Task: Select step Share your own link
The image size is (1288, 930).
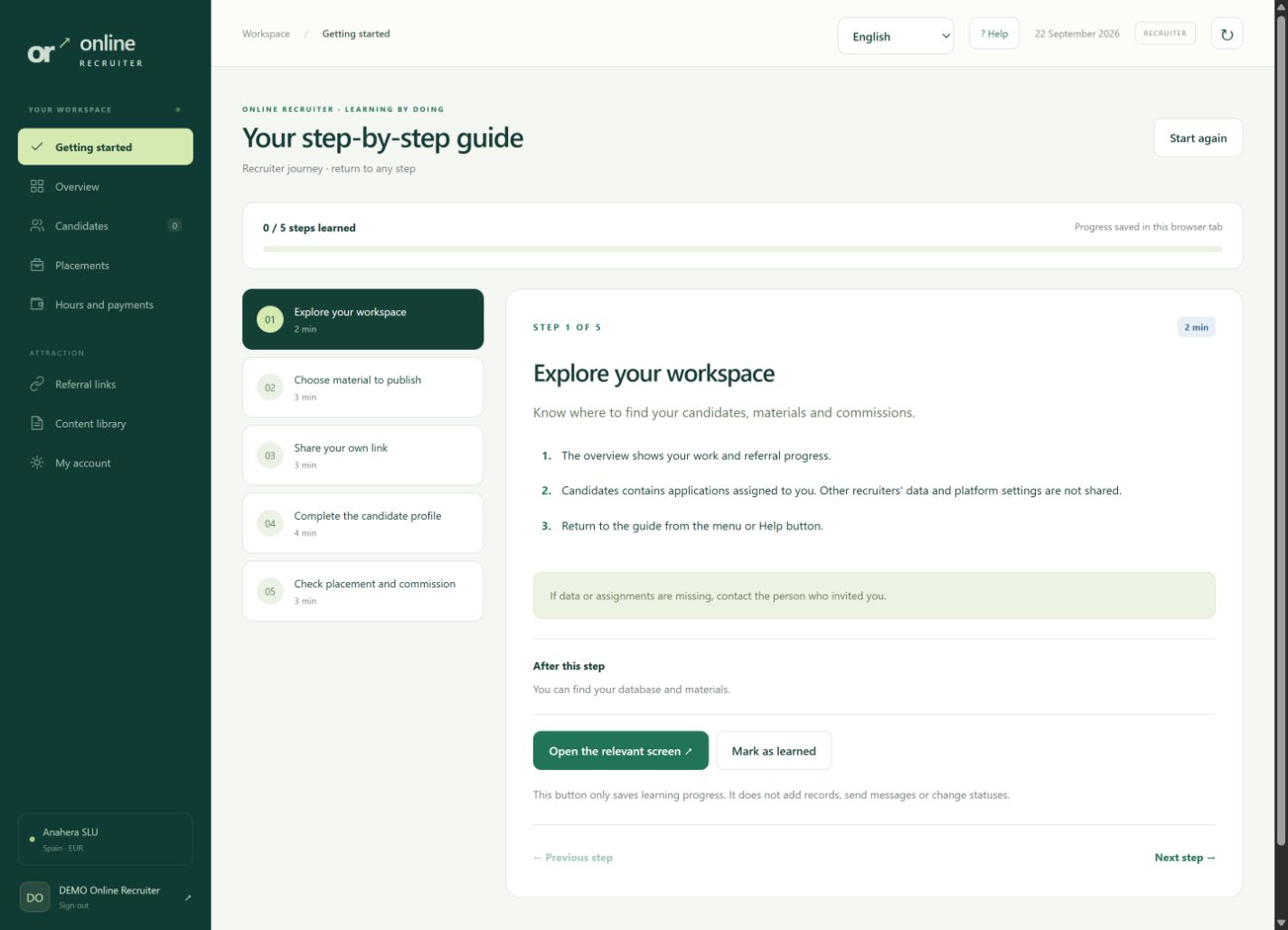Action: pos(362,456)
